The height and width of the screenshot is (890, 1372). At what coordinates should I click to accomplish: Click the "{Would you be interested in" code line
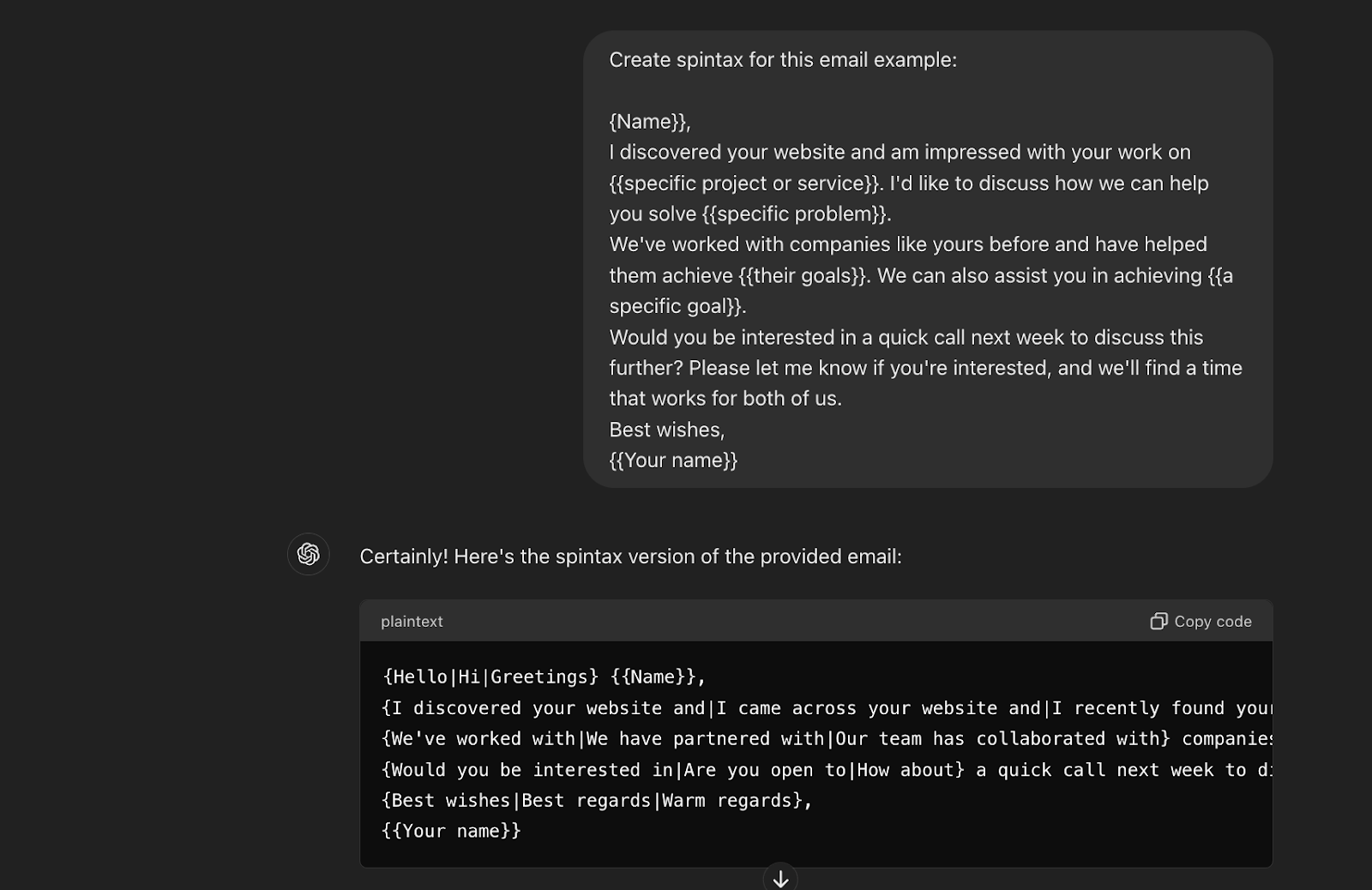(x=827, y=770)
